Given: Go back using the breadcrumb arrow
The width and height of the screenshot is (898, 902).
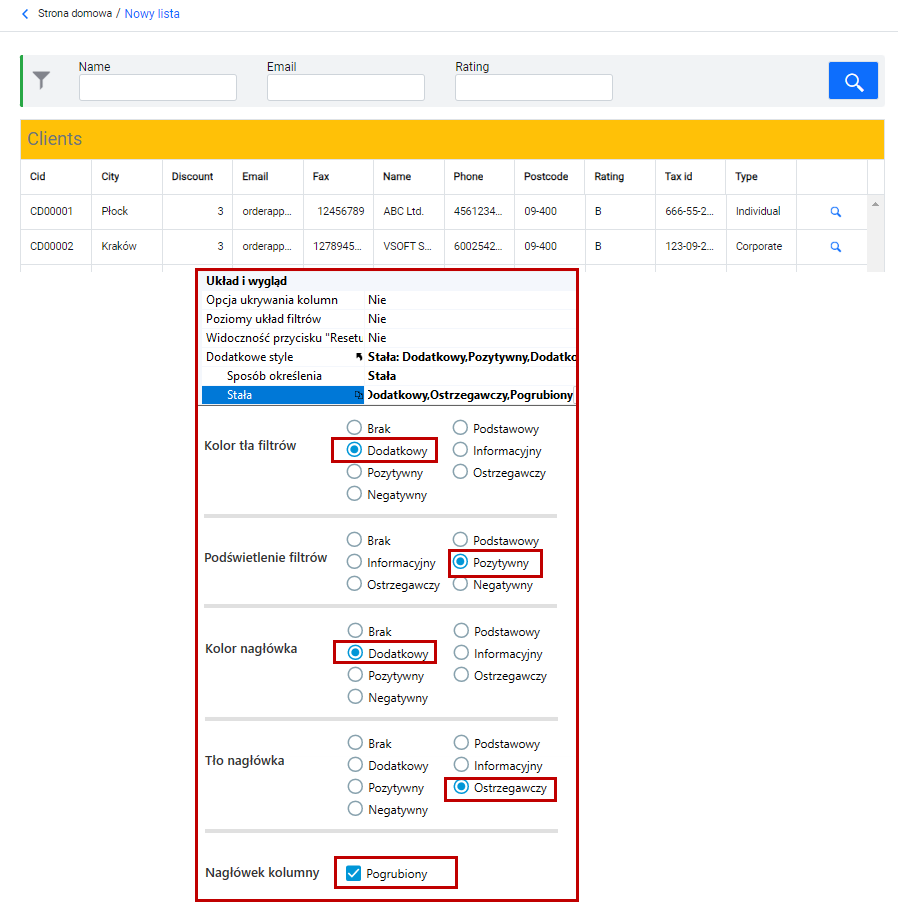Looking at the screenshot, I should tap(25, 14).
